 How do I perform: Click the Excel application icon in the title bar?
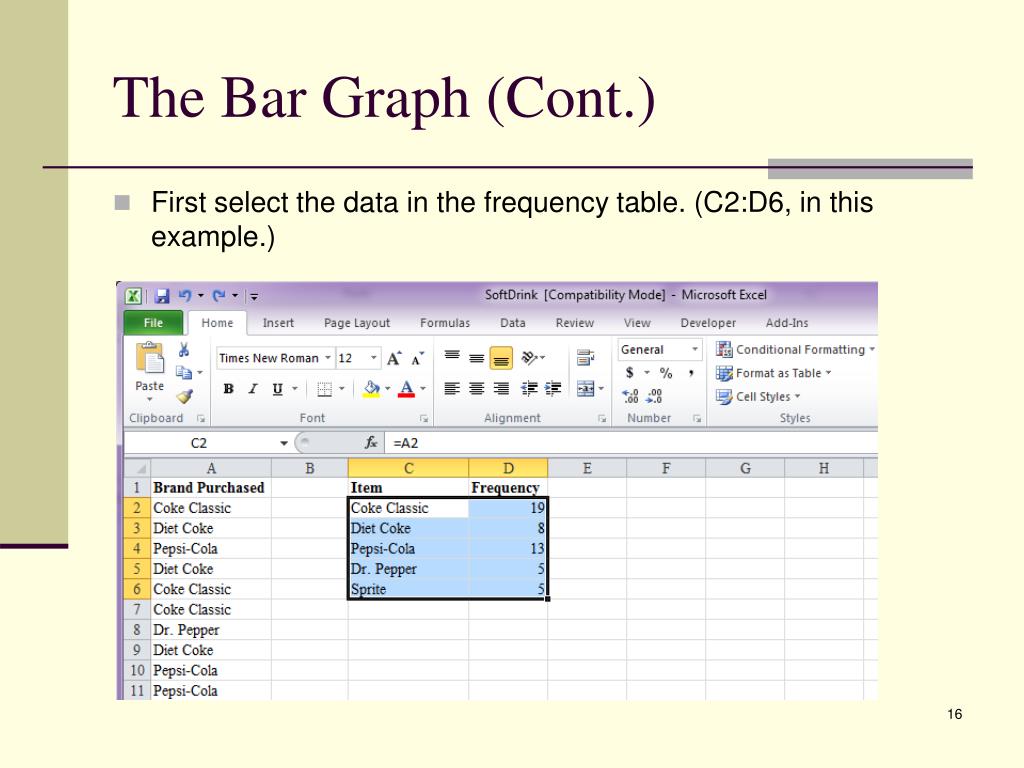point(133,296)
